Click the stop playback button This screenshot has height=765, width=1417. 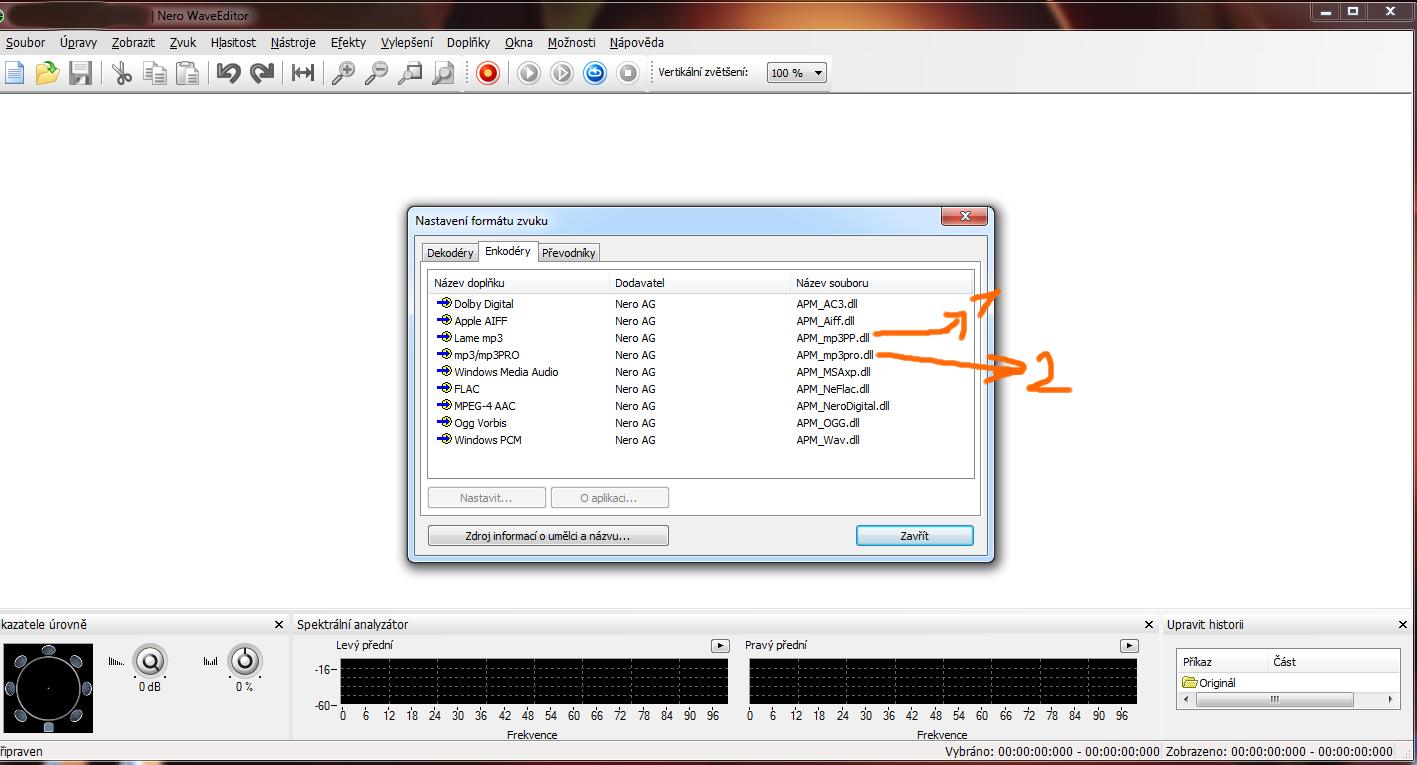[628, 73]
